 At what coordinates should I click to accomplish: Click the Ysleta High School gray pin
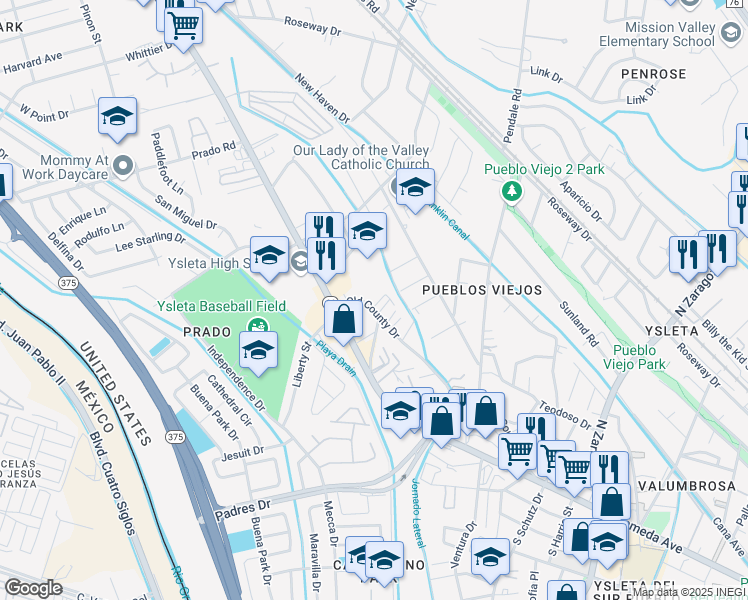[x=300, y=261]
